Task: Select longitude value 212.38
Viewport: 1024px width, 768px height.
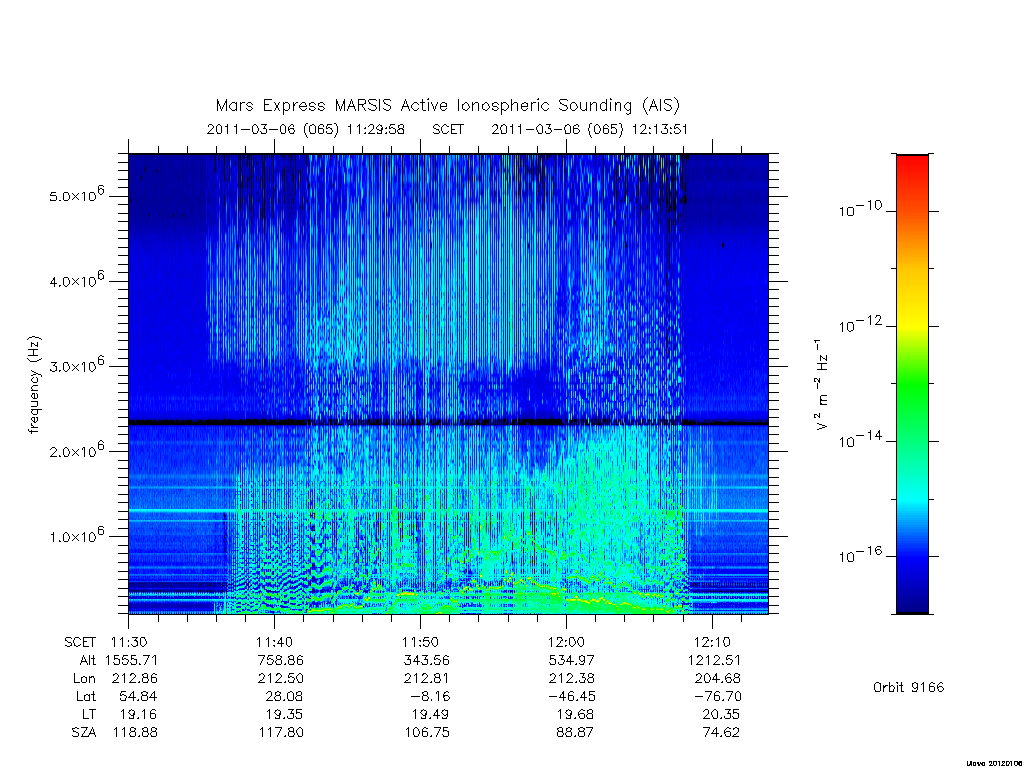Action: (x=571, y=679)
